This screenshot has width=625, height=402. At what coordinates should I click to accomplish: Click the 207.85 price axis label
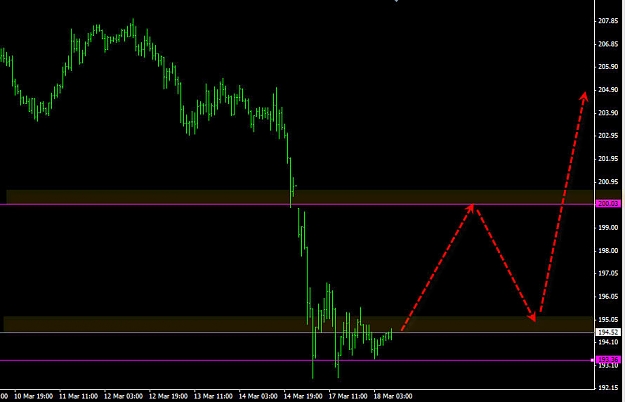(x=608, y=21)
